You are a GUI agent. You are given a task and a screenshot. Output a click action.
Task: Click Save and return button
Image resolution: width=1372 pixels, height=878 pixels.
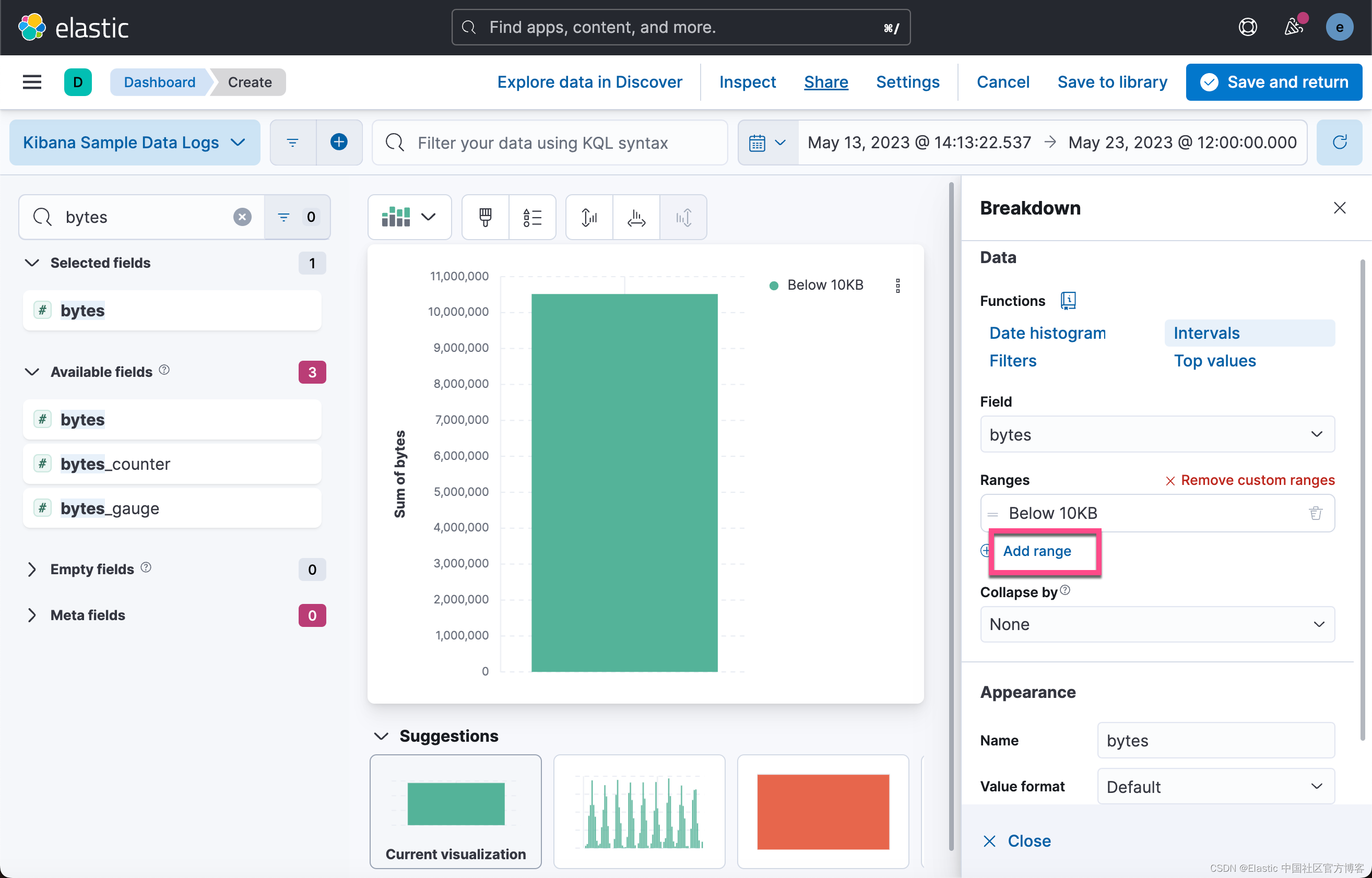click(1273, 82)
